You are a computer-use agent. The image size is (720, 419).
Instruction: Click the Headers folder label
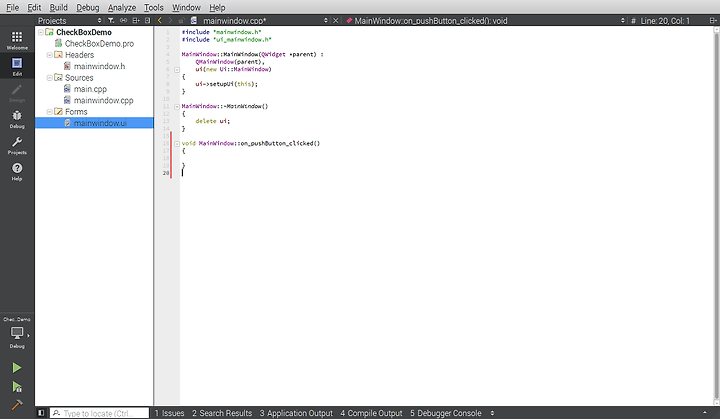tap(79, 55)
